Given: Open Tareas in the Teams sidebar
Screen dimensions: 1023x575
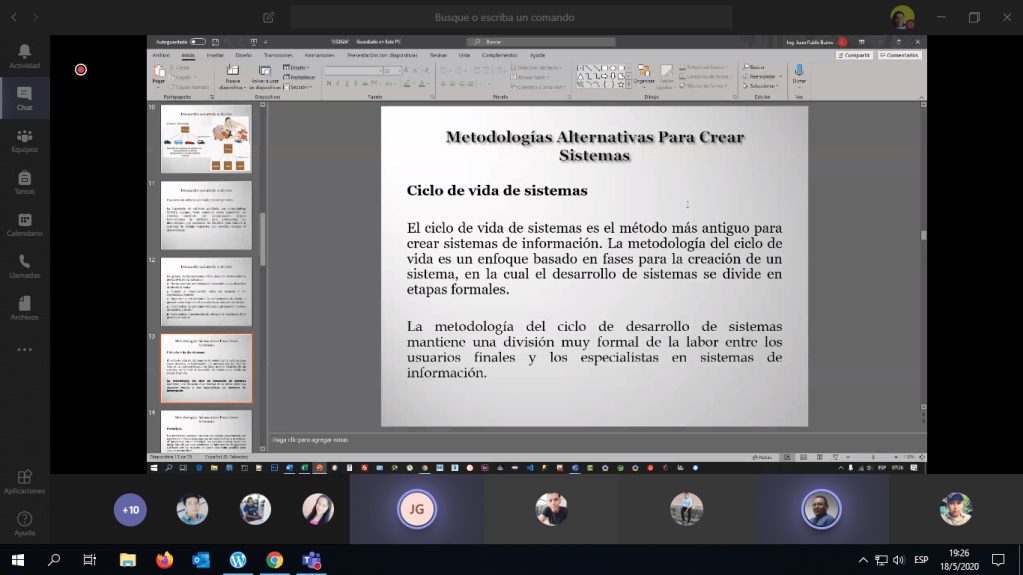Looking at the screenshot, I should 24,183.
